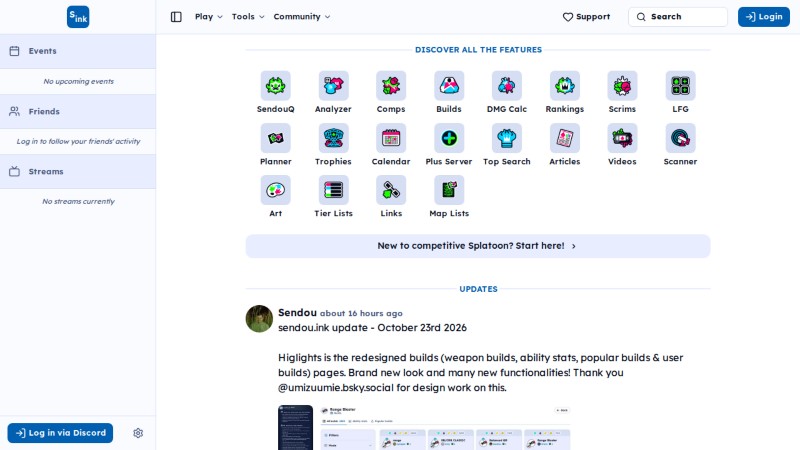Open the Comps feature icon
Image resolution: width=800 pixels, height=450 pixels.
[391, 86]
